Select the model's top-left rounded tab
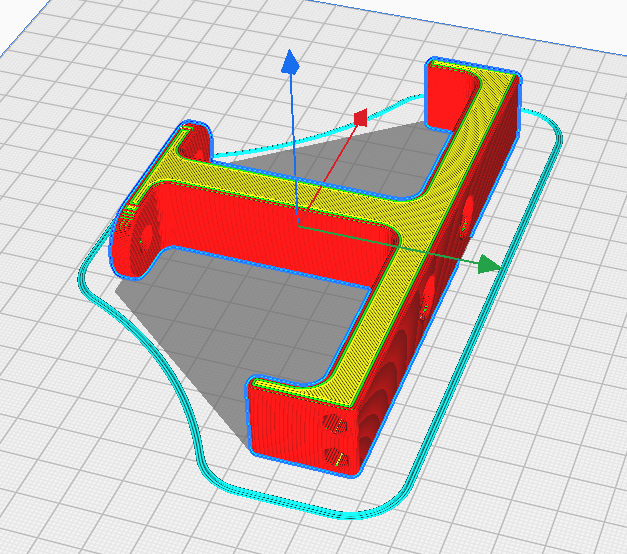 (194, 140)
